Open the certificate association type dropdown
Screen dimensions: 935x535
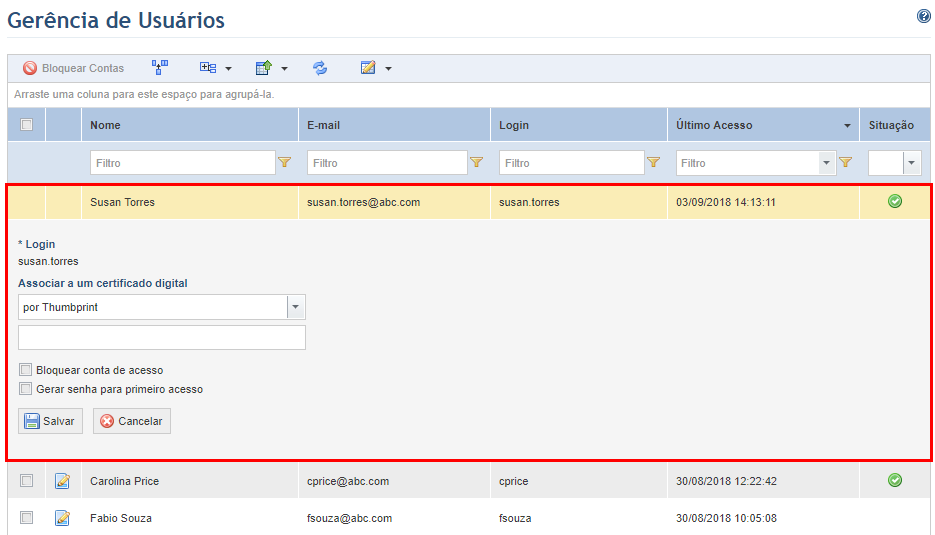(x=295, y=307)
